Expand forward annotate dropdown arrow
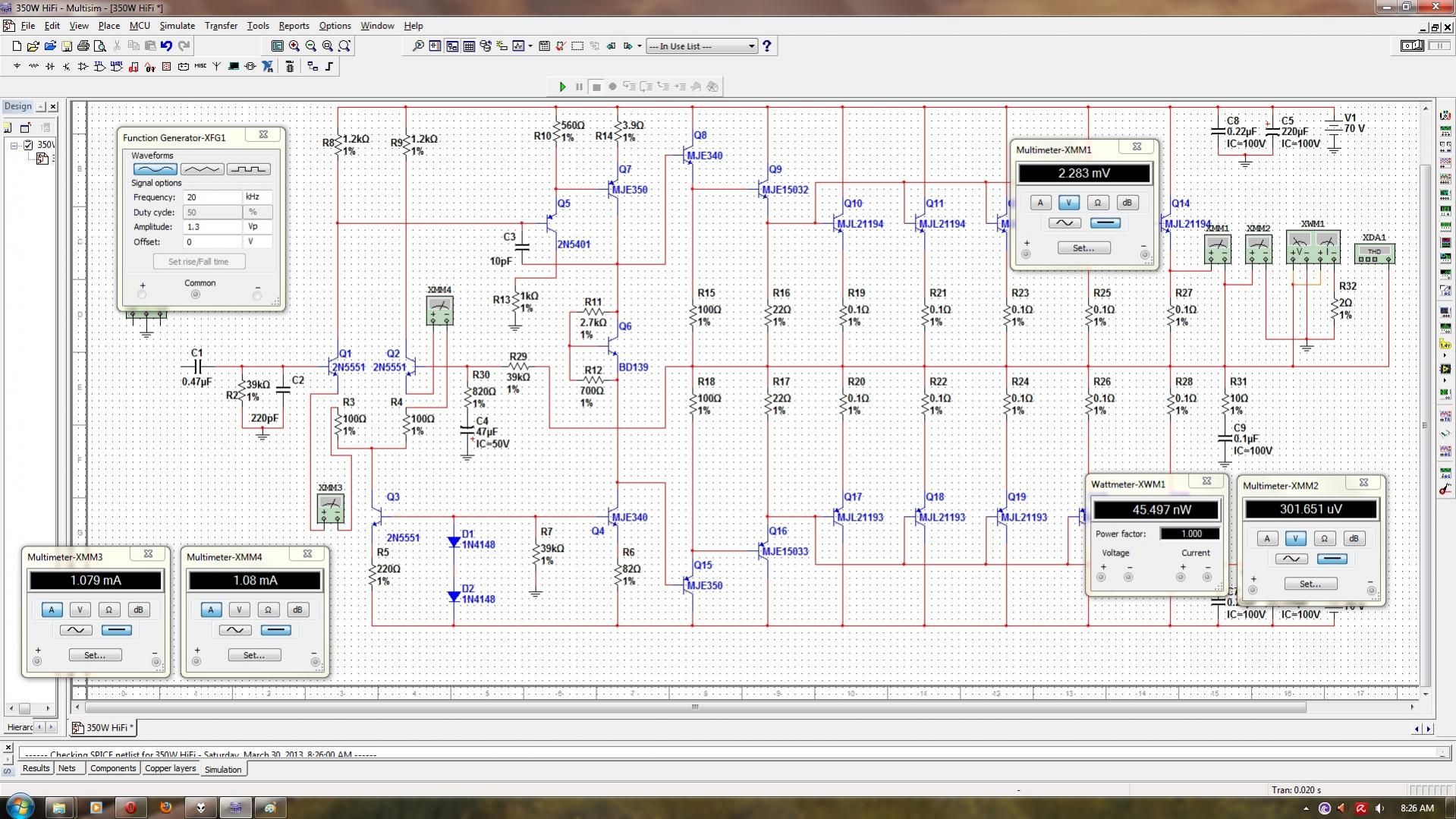Screen dimensions: 1456x819 pos(640,46)
